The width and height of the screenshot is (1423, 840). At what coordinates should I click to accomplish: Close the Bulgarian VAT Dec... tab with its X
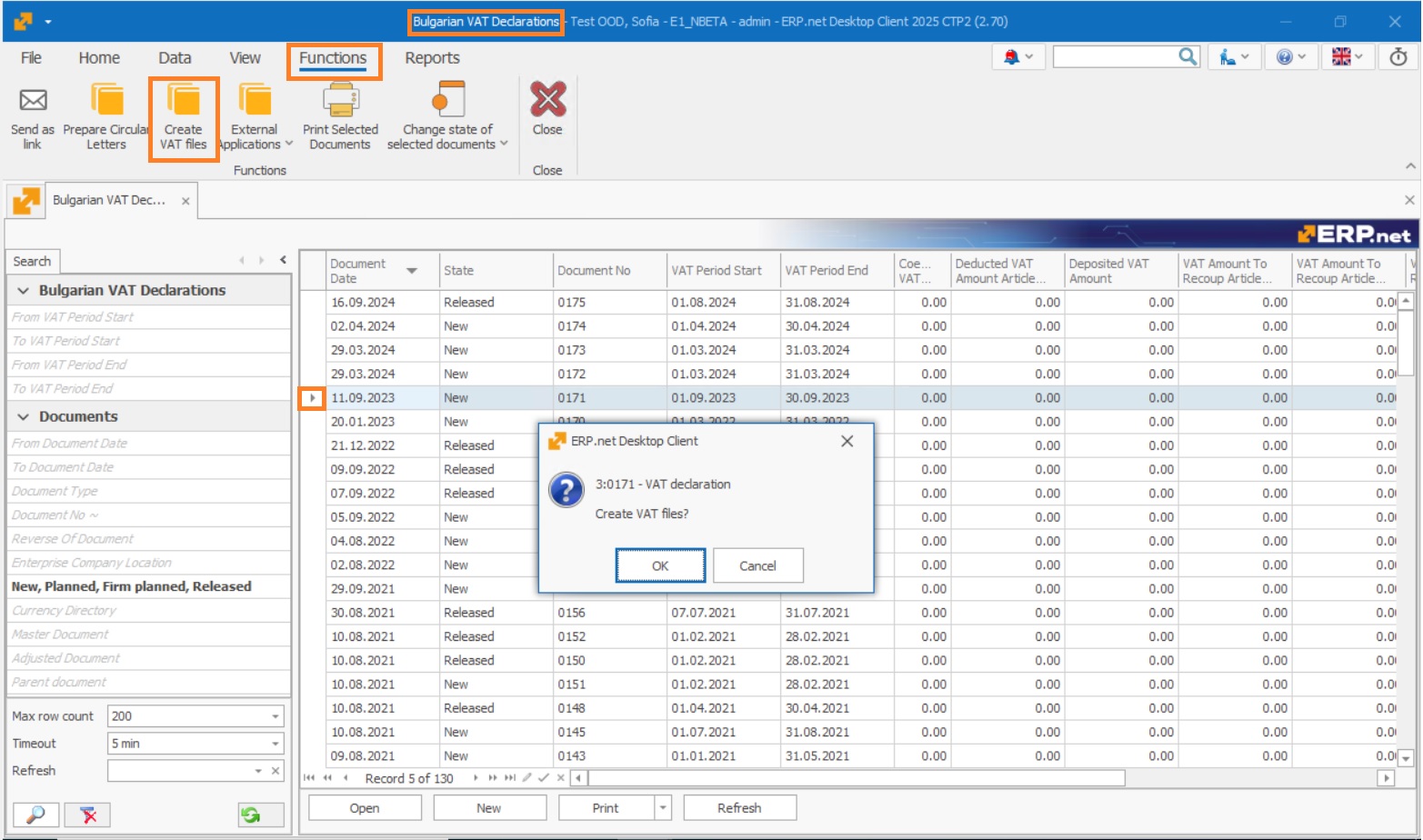click(x=185, y=201)
